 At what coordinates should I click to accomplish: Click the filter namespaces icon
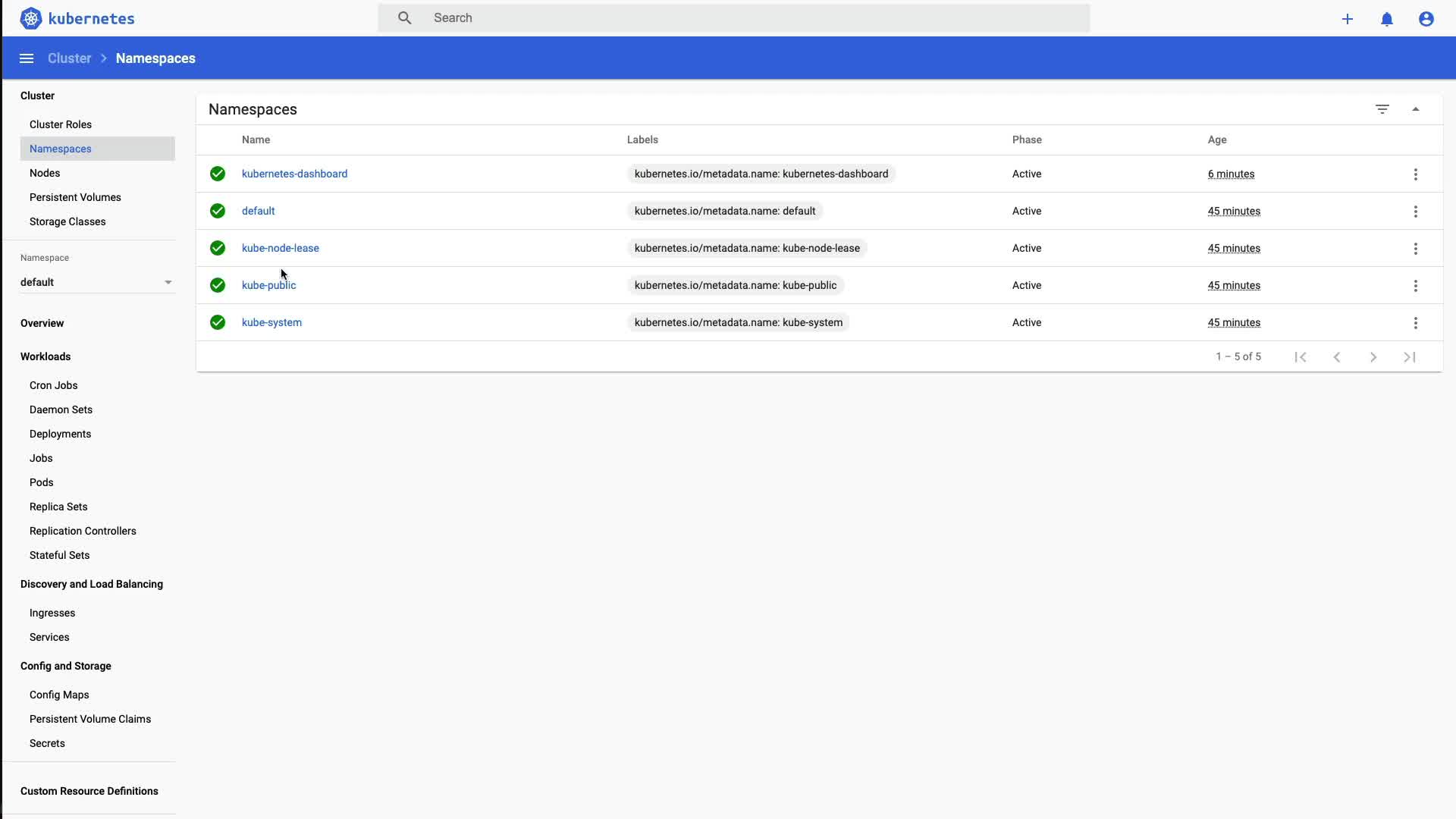click(x=1382, y=109)
